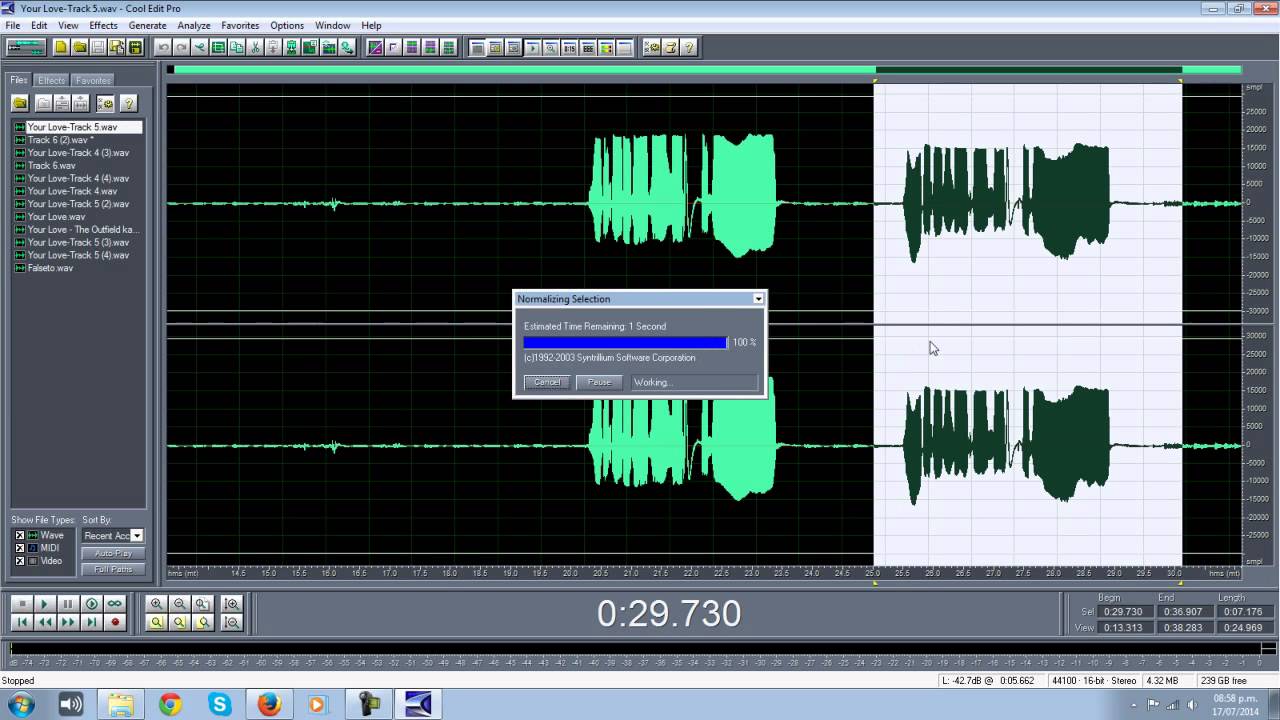Viewport: 1280px width, 720px height.
Task: Pause playback with the pause button
Action: (x=68, y=604)
